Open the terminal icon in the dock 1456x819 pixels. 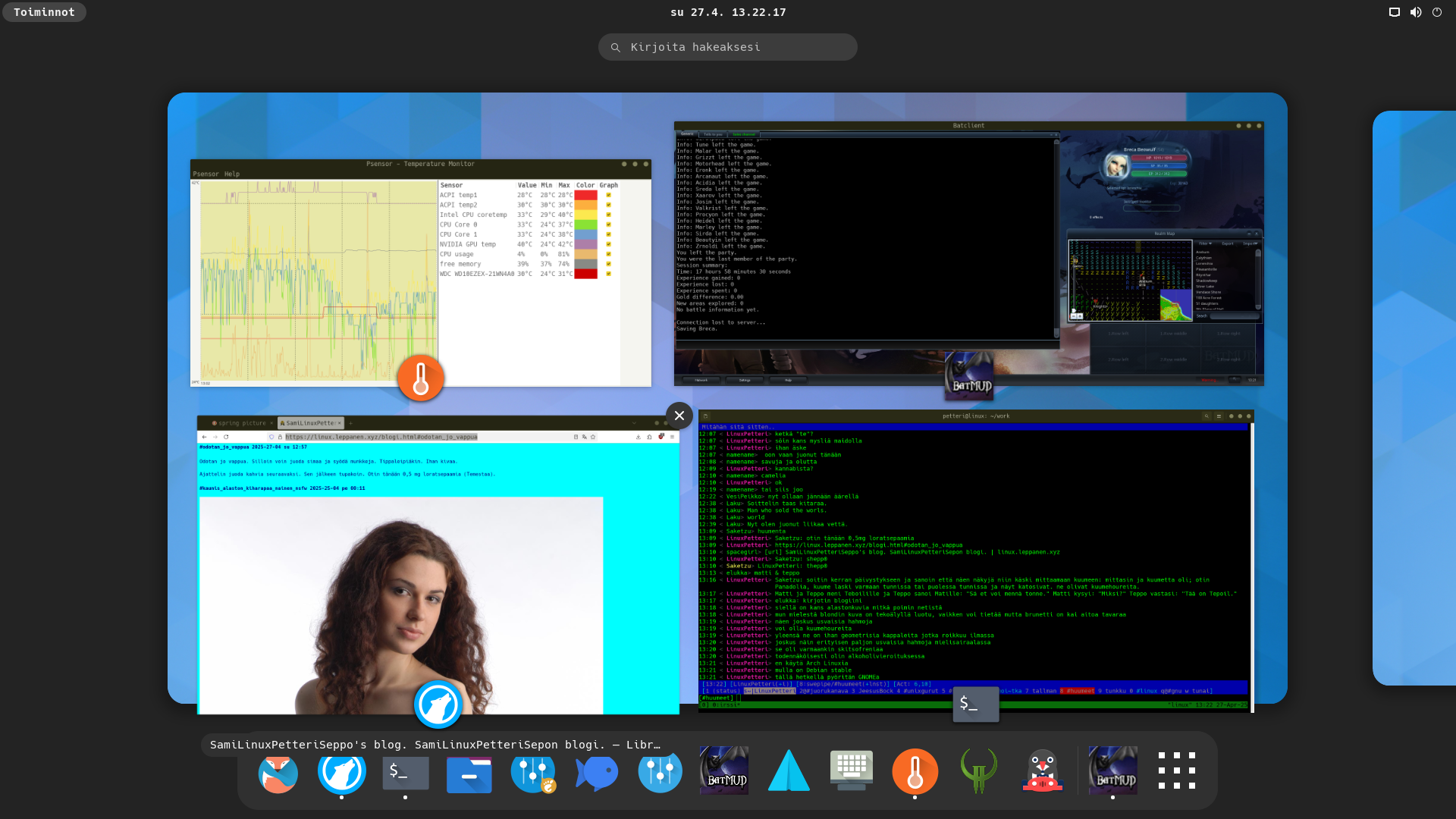[405, 771]
